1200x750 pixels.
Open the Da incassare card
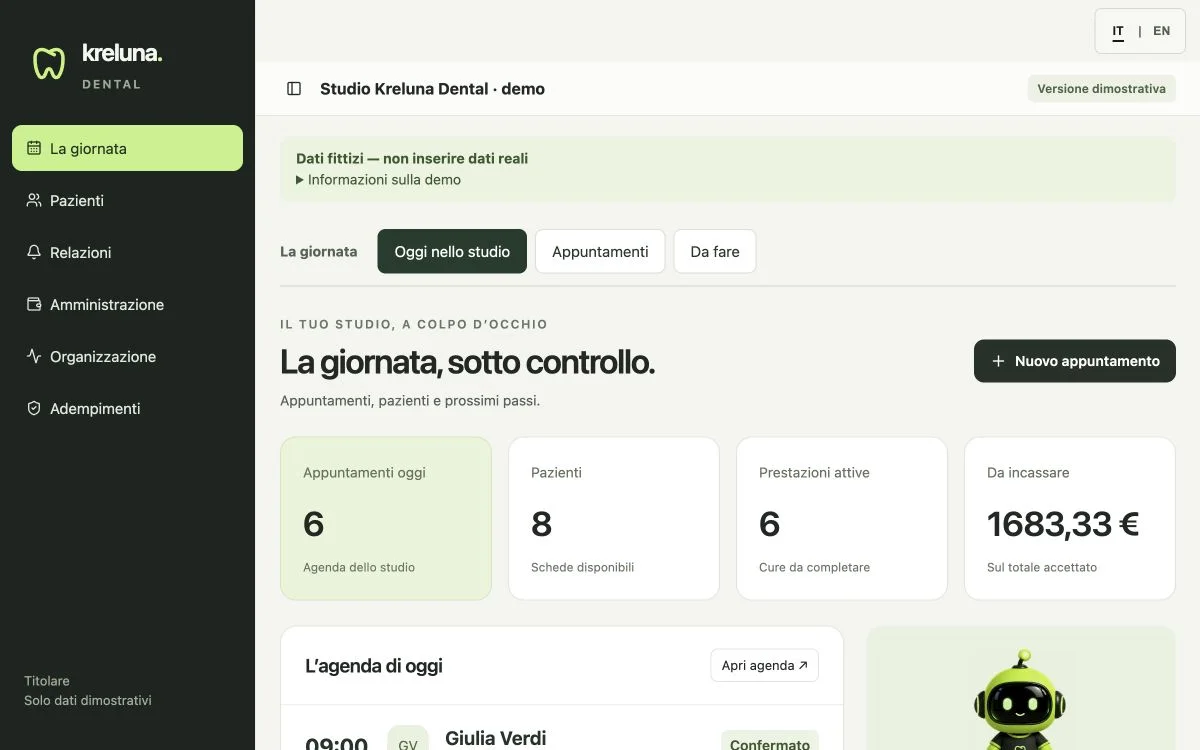coord(1070,518)
